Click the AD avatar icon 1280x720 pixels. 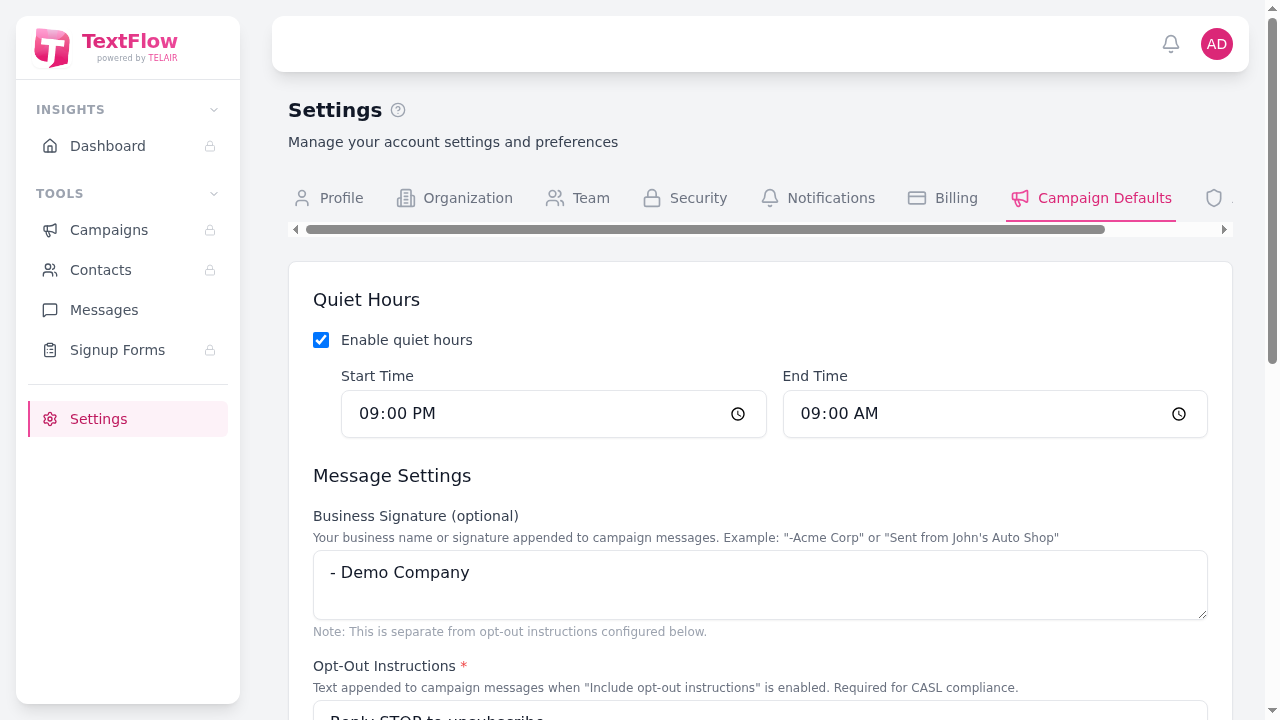[x=1216, y=44]
